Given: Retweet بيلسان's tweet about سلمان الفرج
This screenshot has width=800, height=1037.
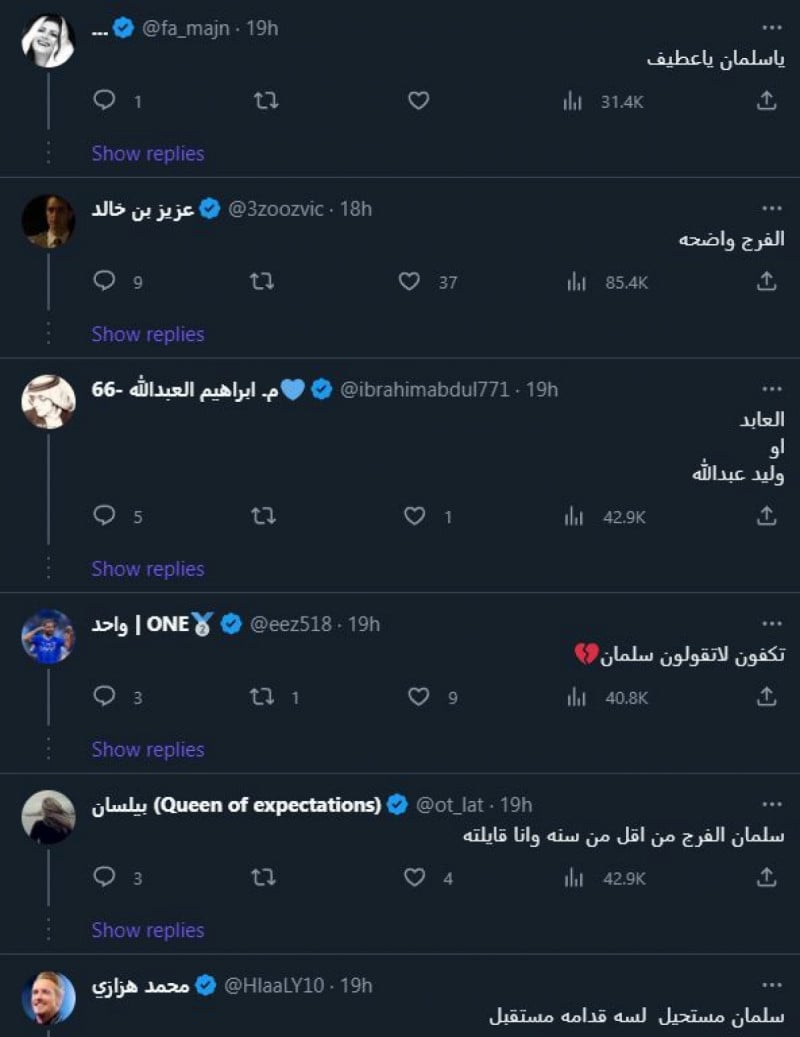Looking at the screenshot, I should (261, 878).
